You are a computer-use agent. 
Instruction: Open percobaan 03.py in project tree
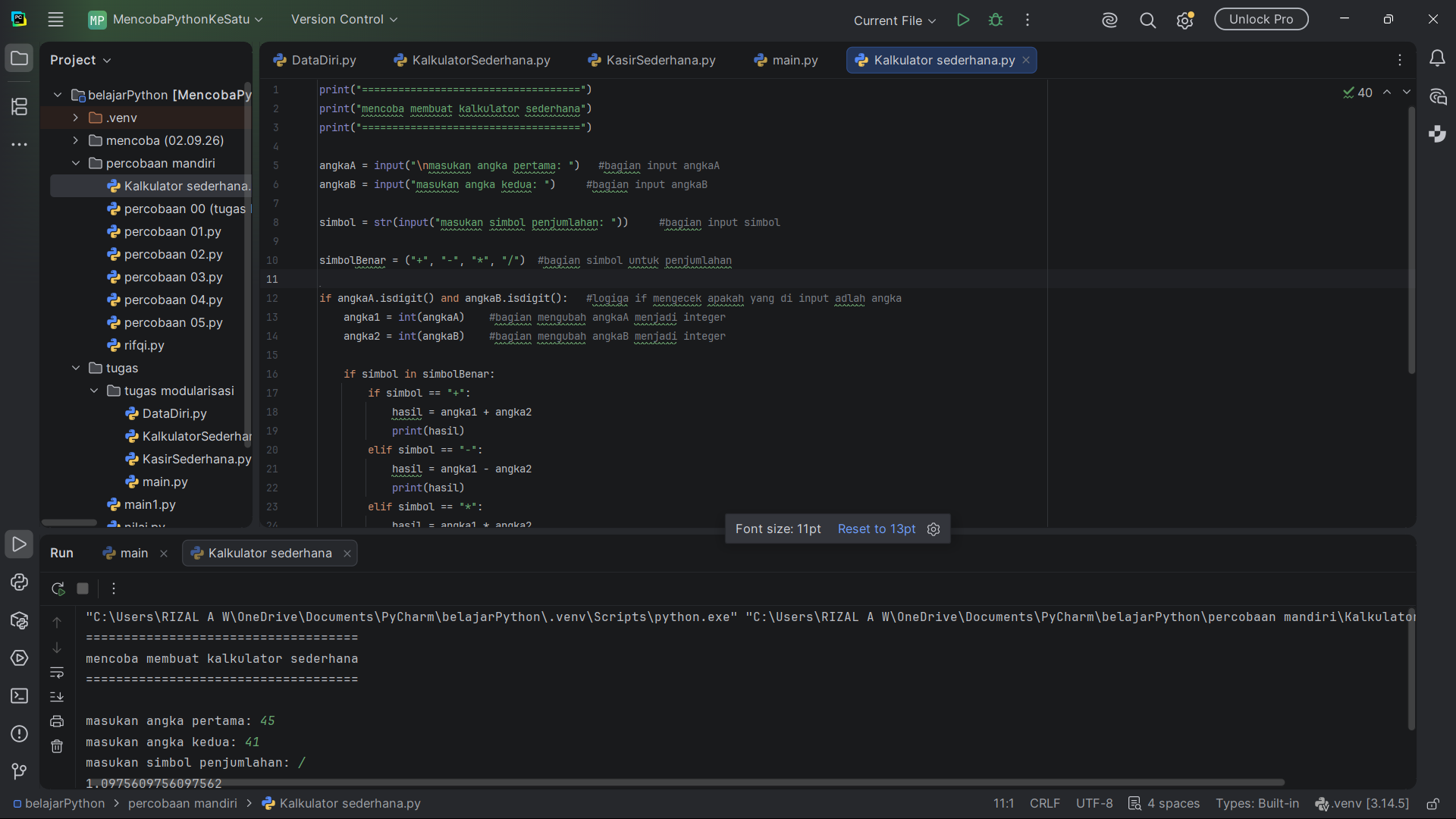coord(173,277)
